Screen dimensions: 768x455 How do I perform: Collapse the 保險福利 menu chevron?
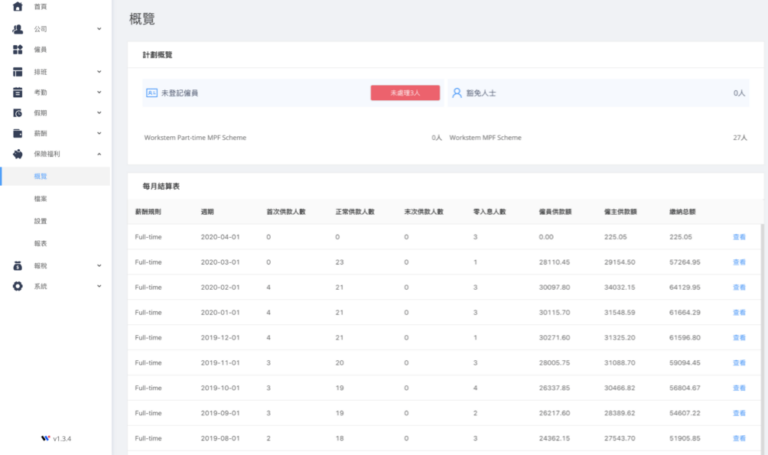click(99, 155)
